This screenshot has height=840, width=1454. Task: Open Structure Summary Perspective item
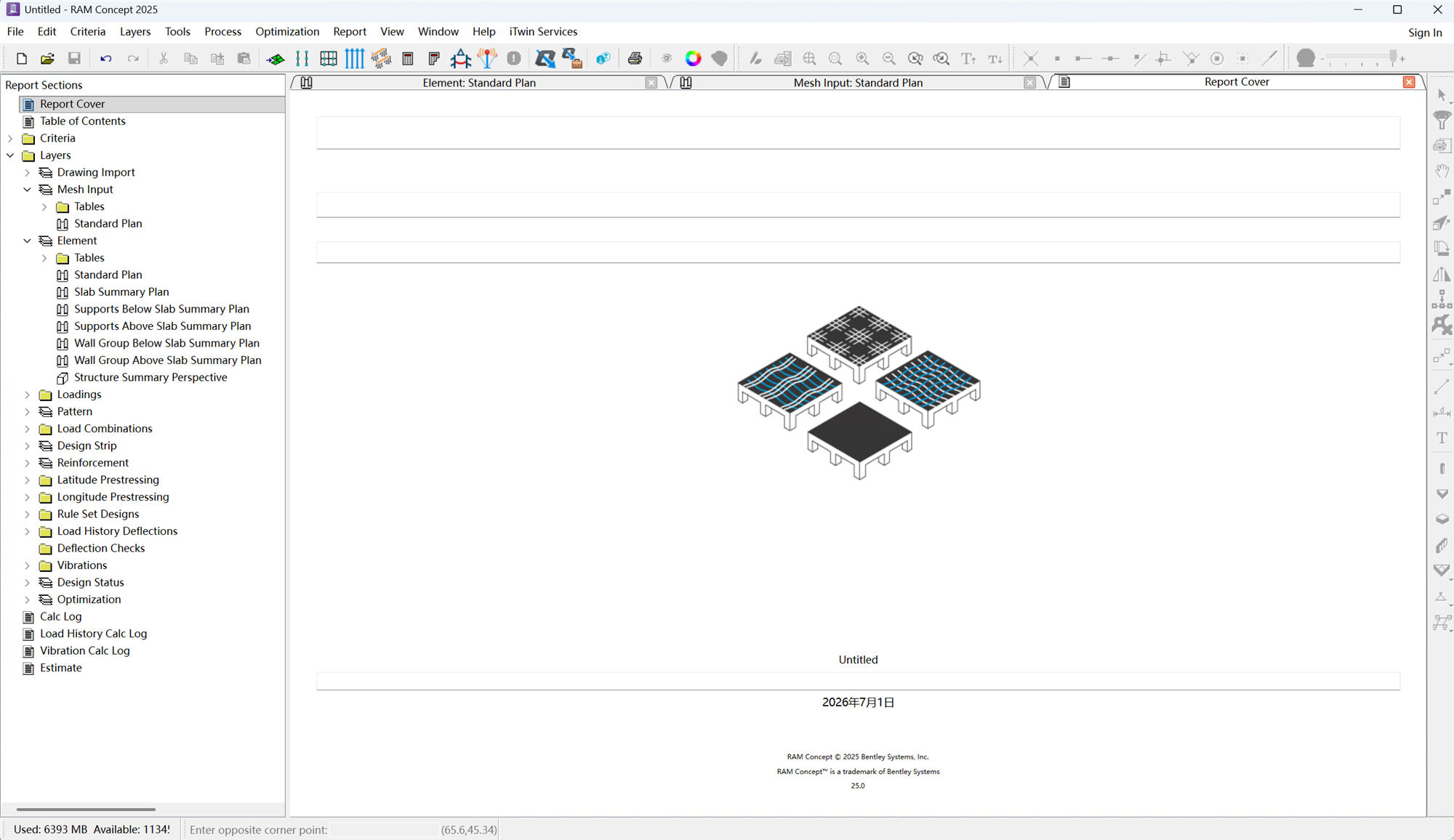(150, 378)
